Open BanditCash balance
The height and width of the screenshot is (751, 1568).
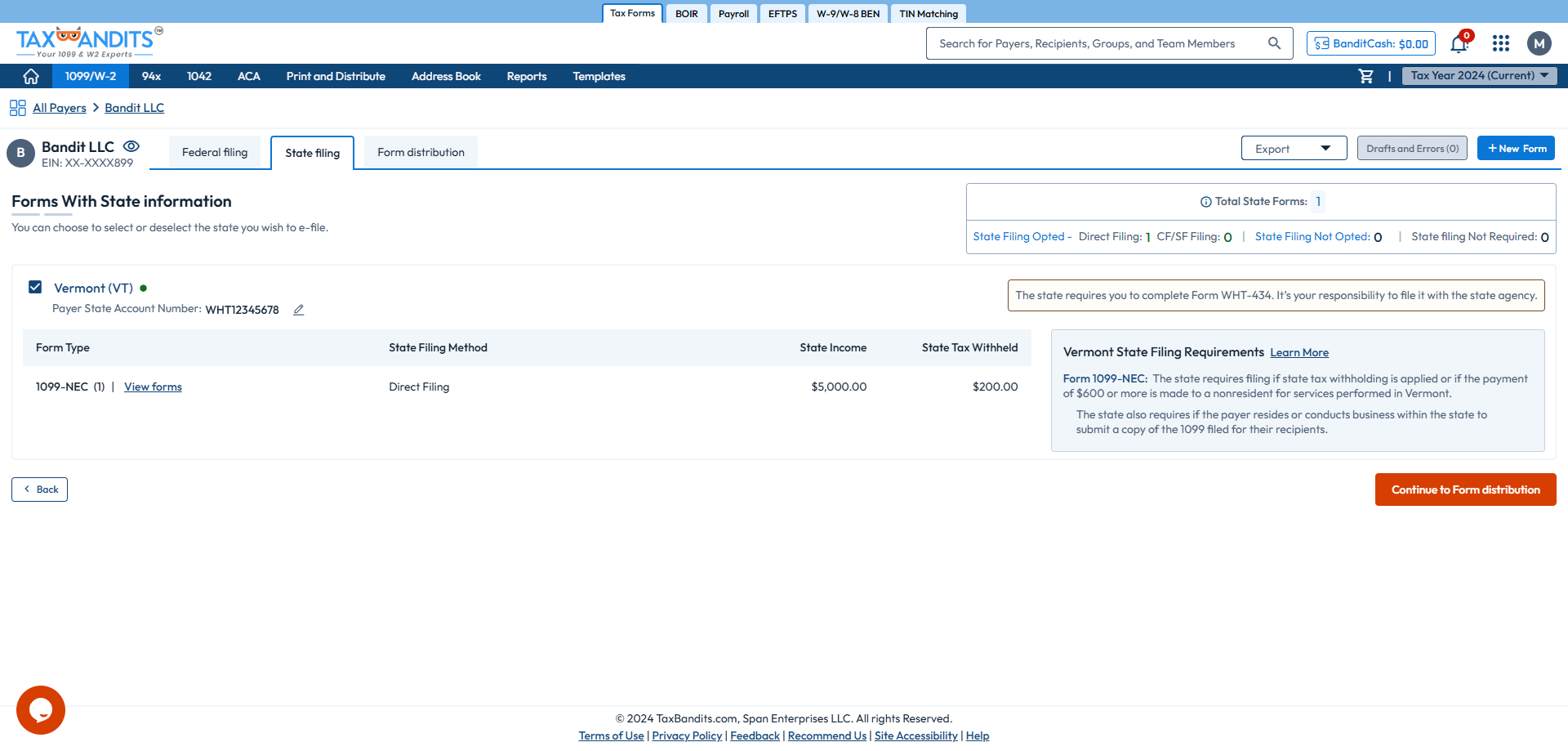point(1371,43)
